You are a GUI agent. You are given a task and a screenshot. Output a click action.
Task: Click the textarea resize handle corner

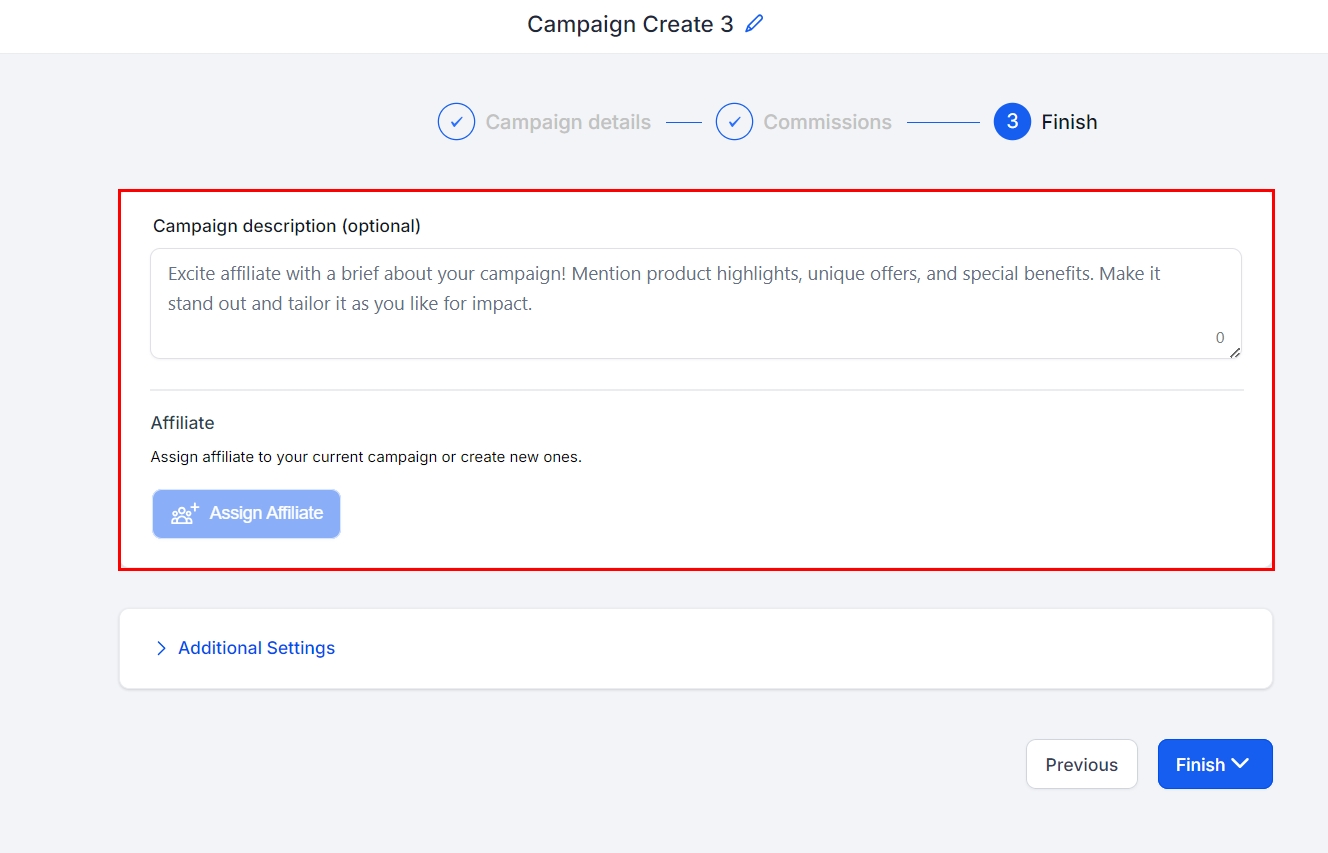(1235, 352)
